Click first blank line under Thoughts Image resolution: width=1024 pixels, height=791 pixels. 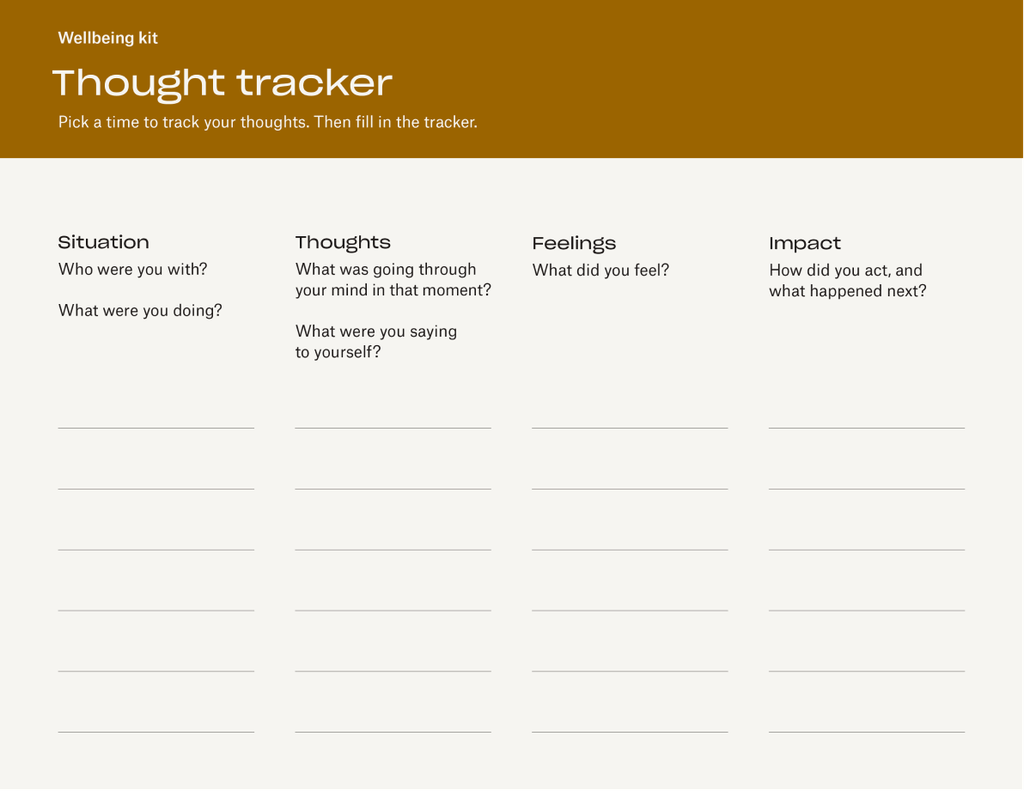[393, 428]
